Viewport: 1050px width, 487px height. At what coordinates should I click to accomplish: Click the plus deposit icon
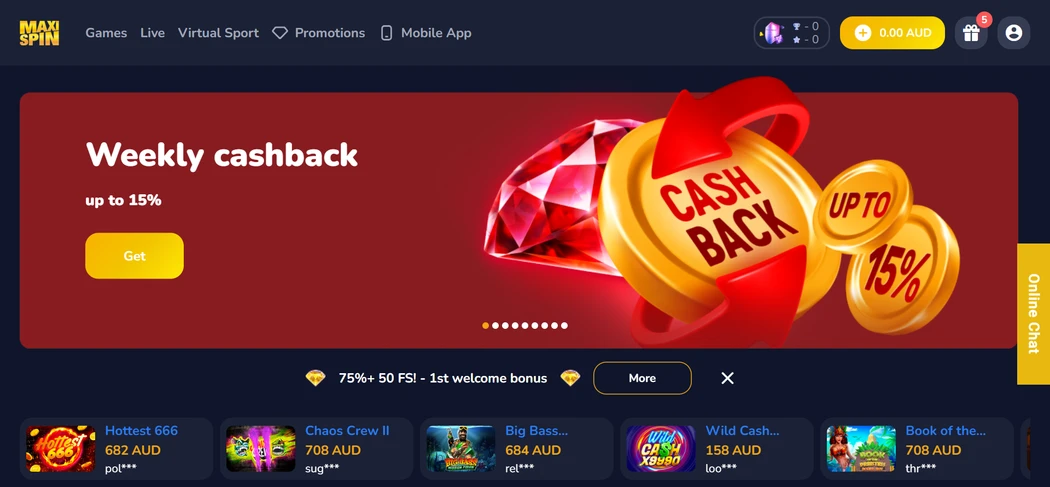click(x=863, y=33)
